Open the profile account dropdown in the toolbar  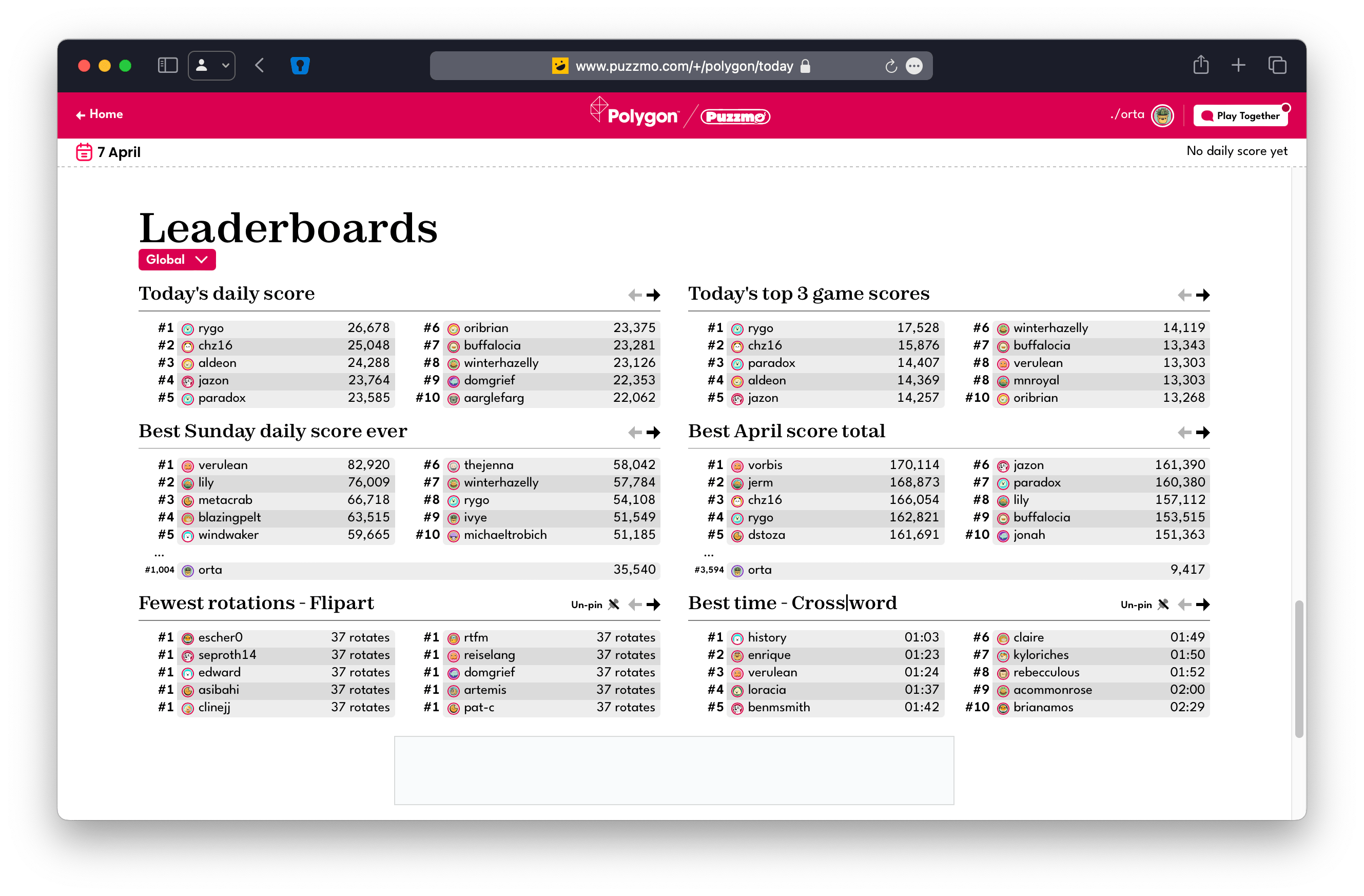click(211, 65)
